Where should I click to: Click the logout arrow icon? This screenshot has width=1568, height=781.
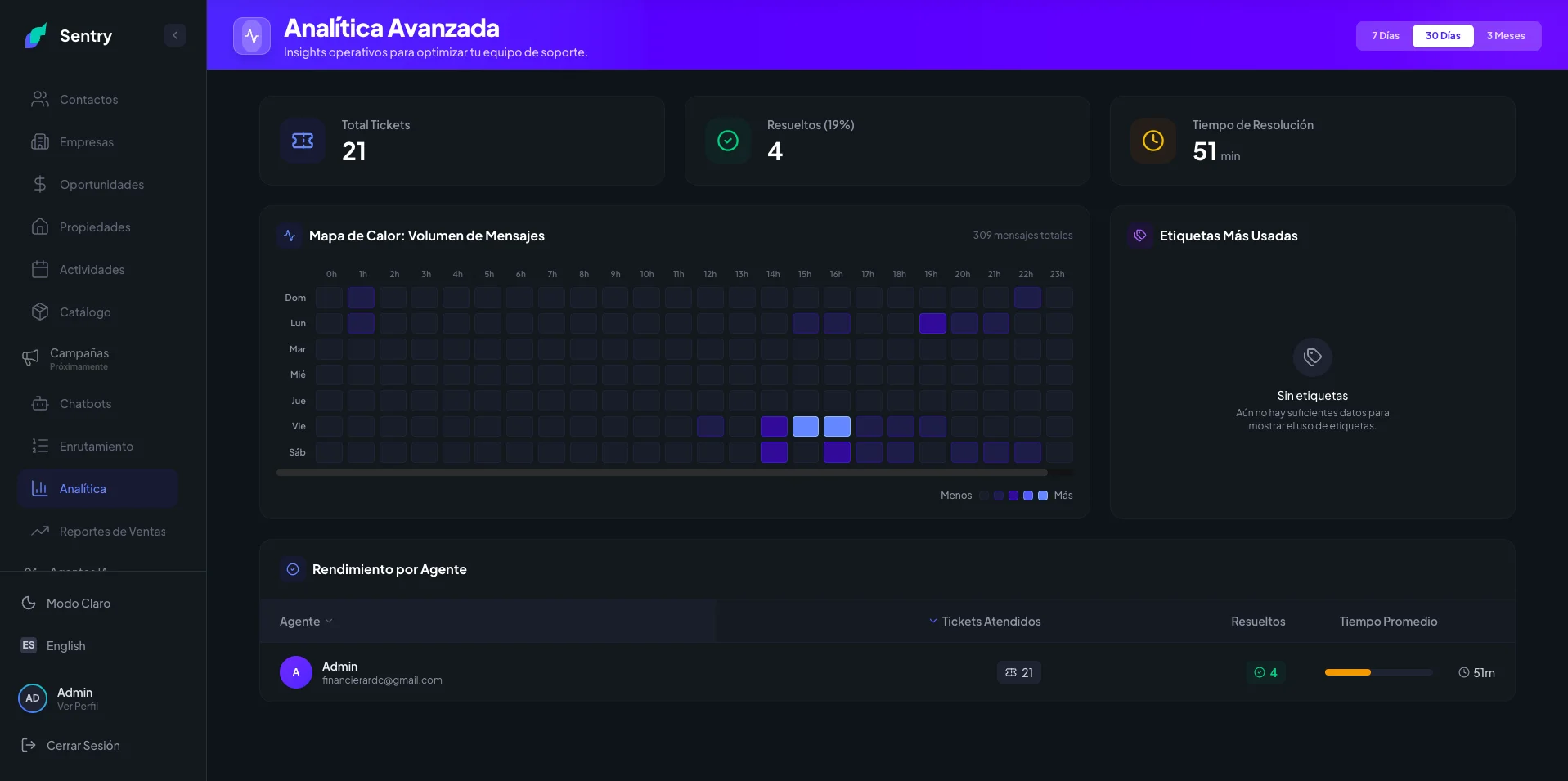[29, 745]
